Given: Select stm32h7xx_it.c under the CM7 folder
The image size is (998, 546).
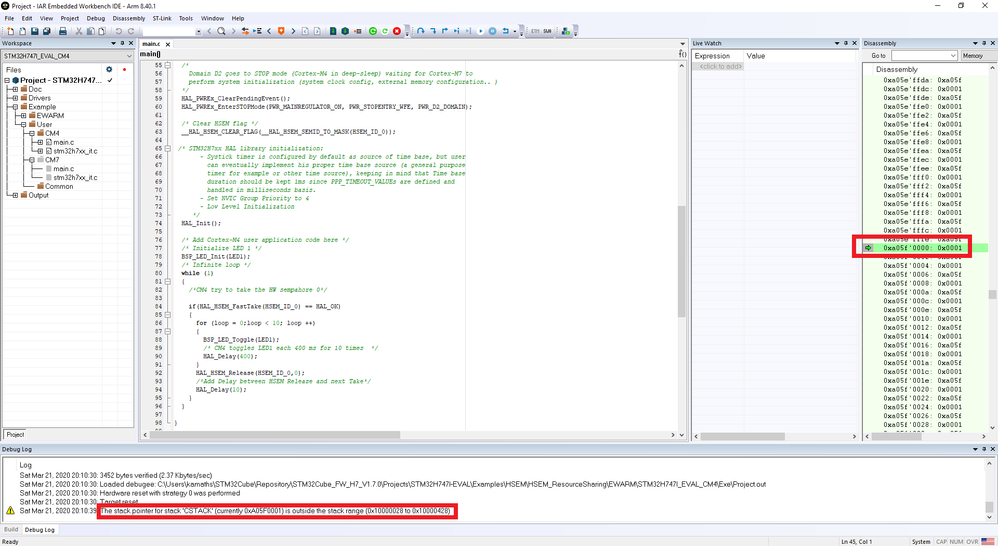Looking at the screenshot, I should 75,178.
